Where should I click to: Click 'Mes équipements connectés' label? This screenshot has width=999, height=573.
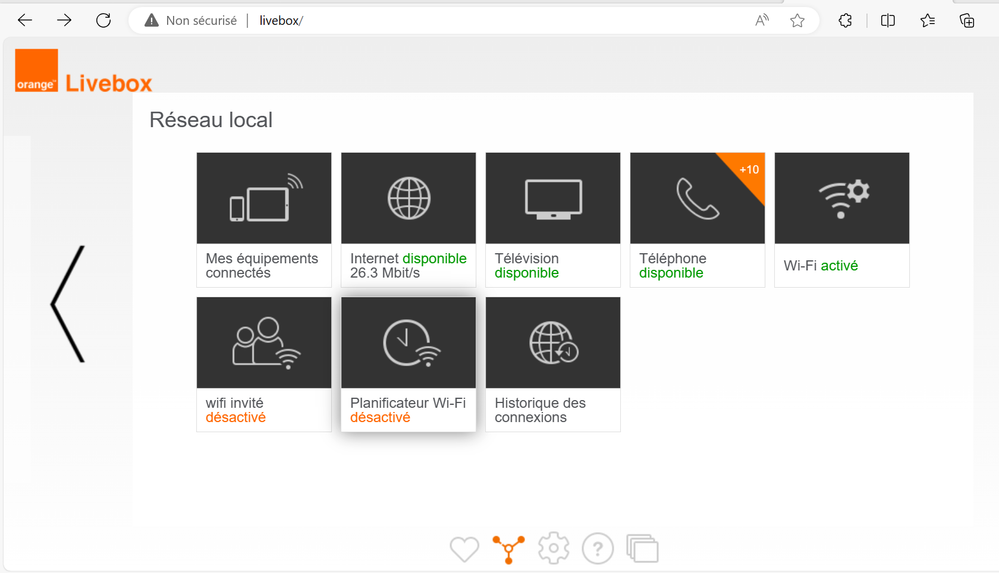click(x=262, y=266)
